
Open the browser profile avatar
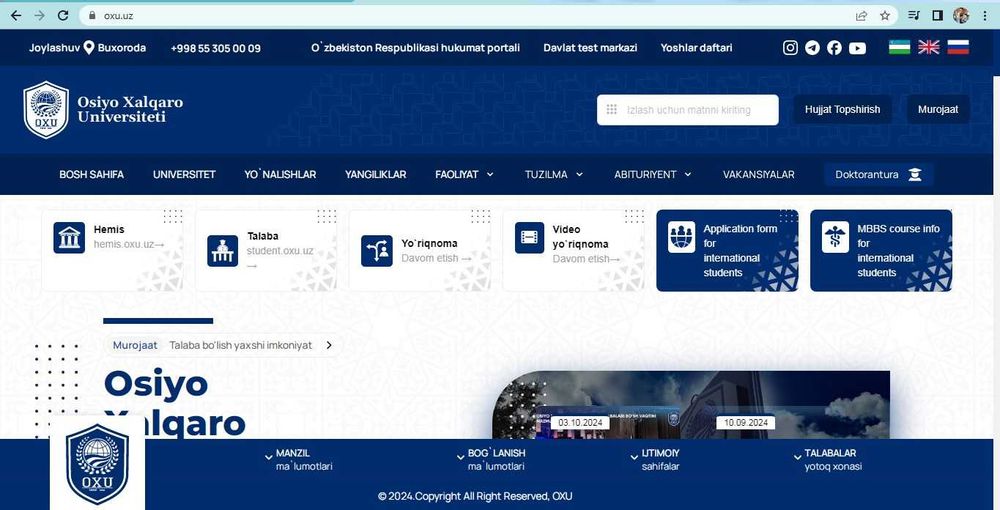[x=961, y=16]
